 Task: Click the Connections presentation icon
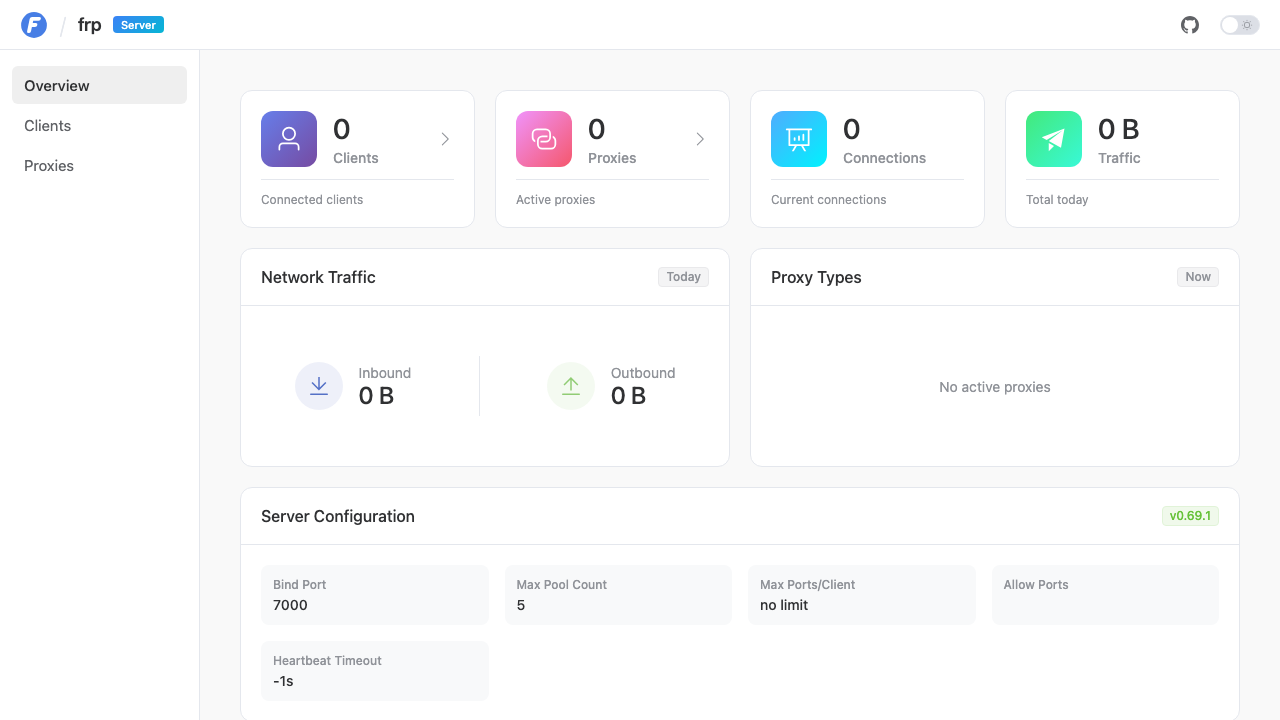pos(799,139)
